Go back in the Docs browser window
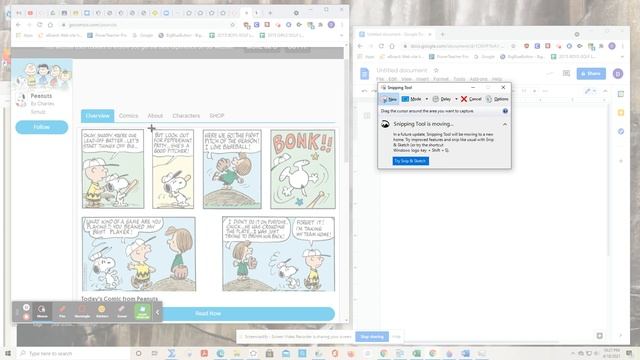Image resolution: width=640 pixels, height=360 pixels. [x=360, y=46]
